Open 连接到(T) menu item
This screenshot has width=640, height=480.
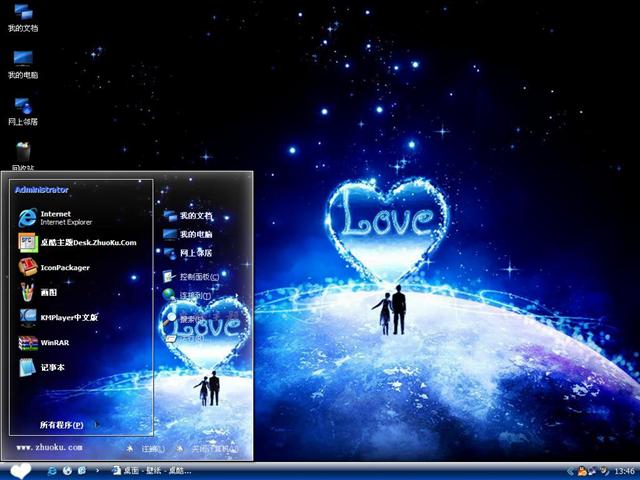[x=187, y=295]
